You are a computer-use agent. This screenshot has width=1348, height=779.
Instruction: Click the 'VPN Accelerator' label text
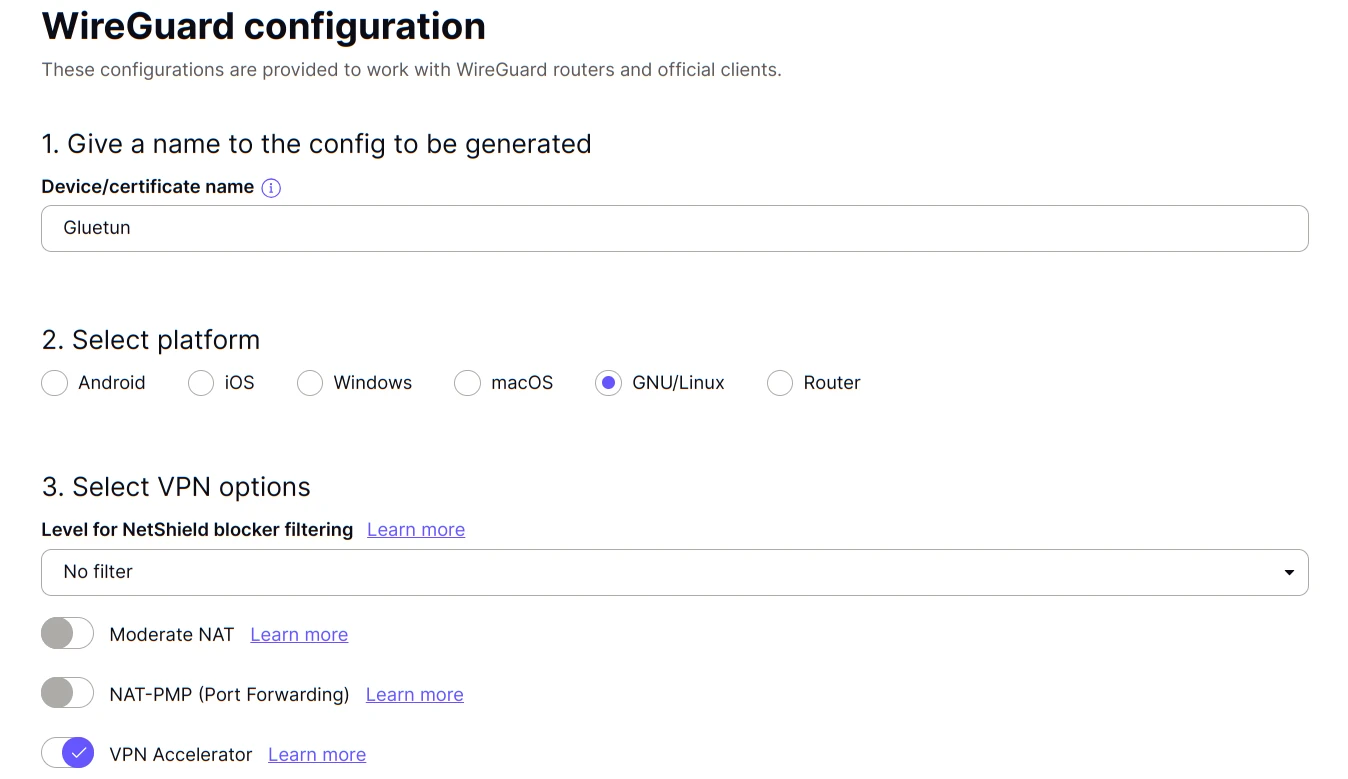[x=180, y=755]
